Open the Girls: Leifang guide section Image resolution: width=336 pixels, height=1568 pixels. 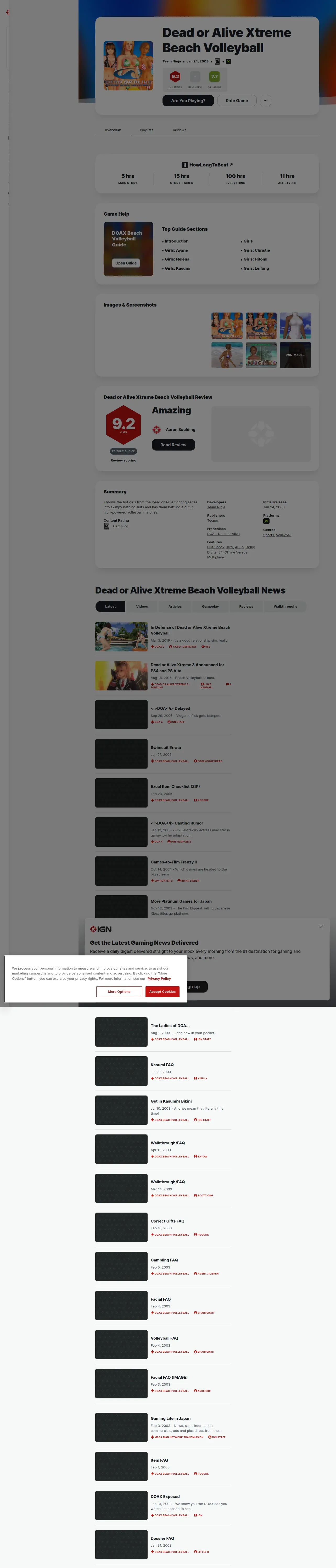[256, 268]
